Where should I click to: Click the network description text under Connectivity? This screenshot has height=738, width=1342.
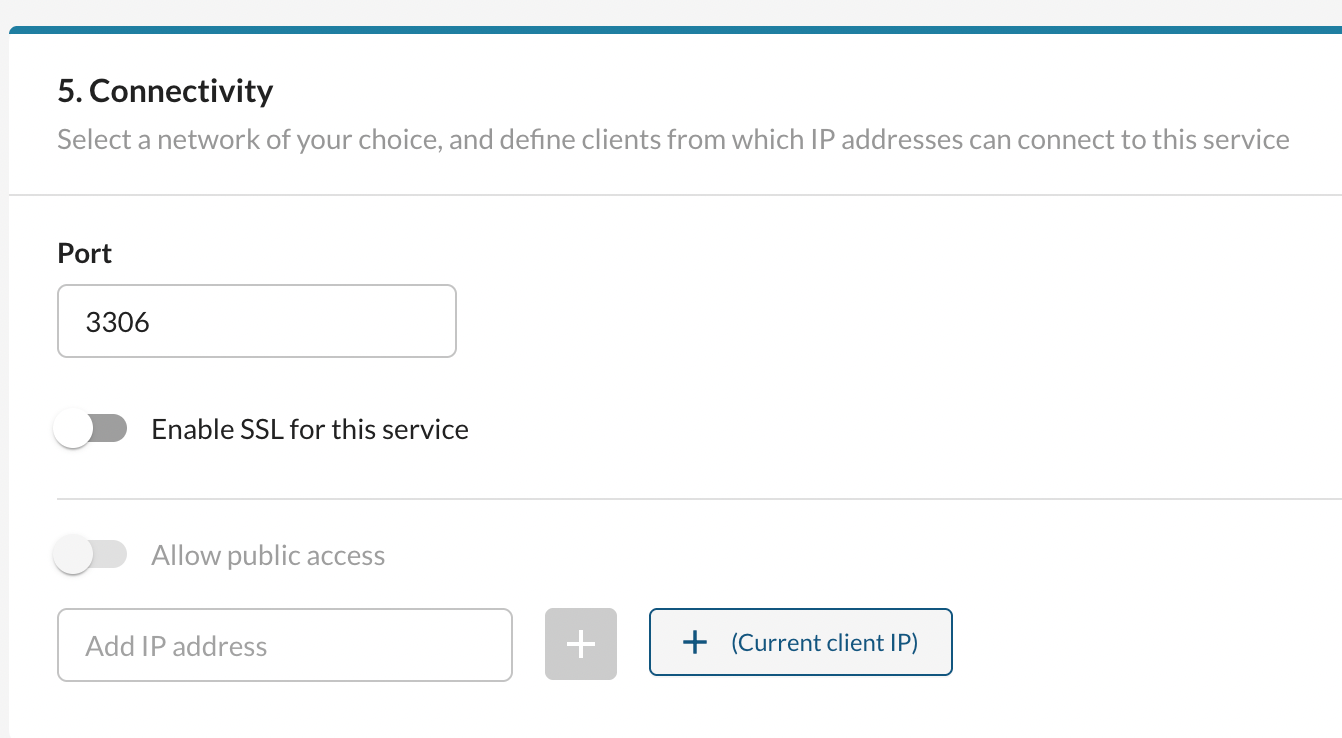click(672, 140)
